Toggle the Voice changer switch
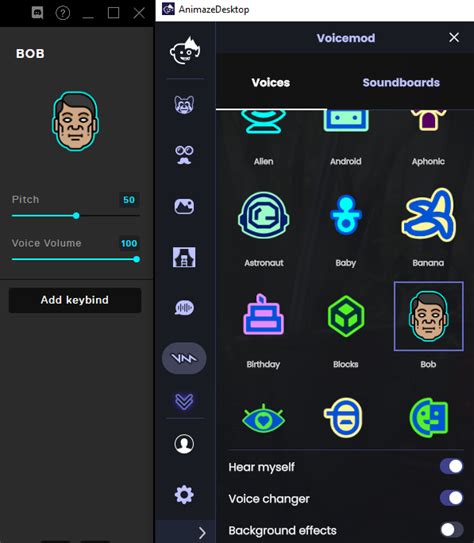Image resolution: width=474 pixels, height=543 pixels. 451,498
